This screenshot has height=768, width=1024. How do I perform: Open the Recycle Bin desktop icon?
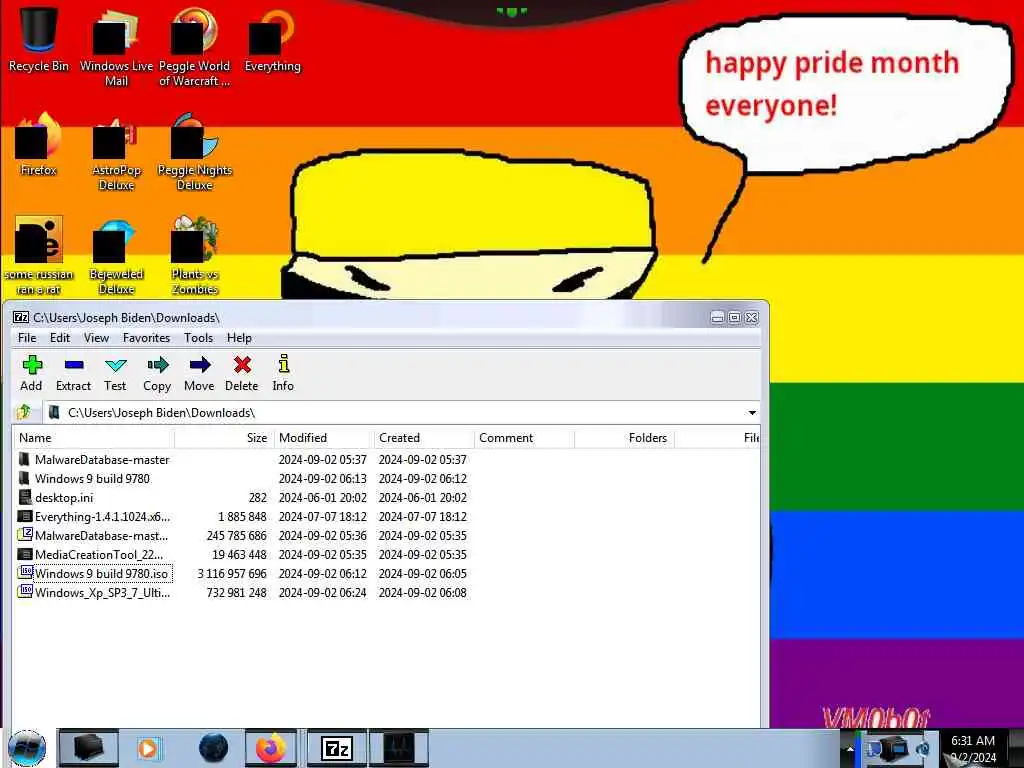tap(39, 39)
